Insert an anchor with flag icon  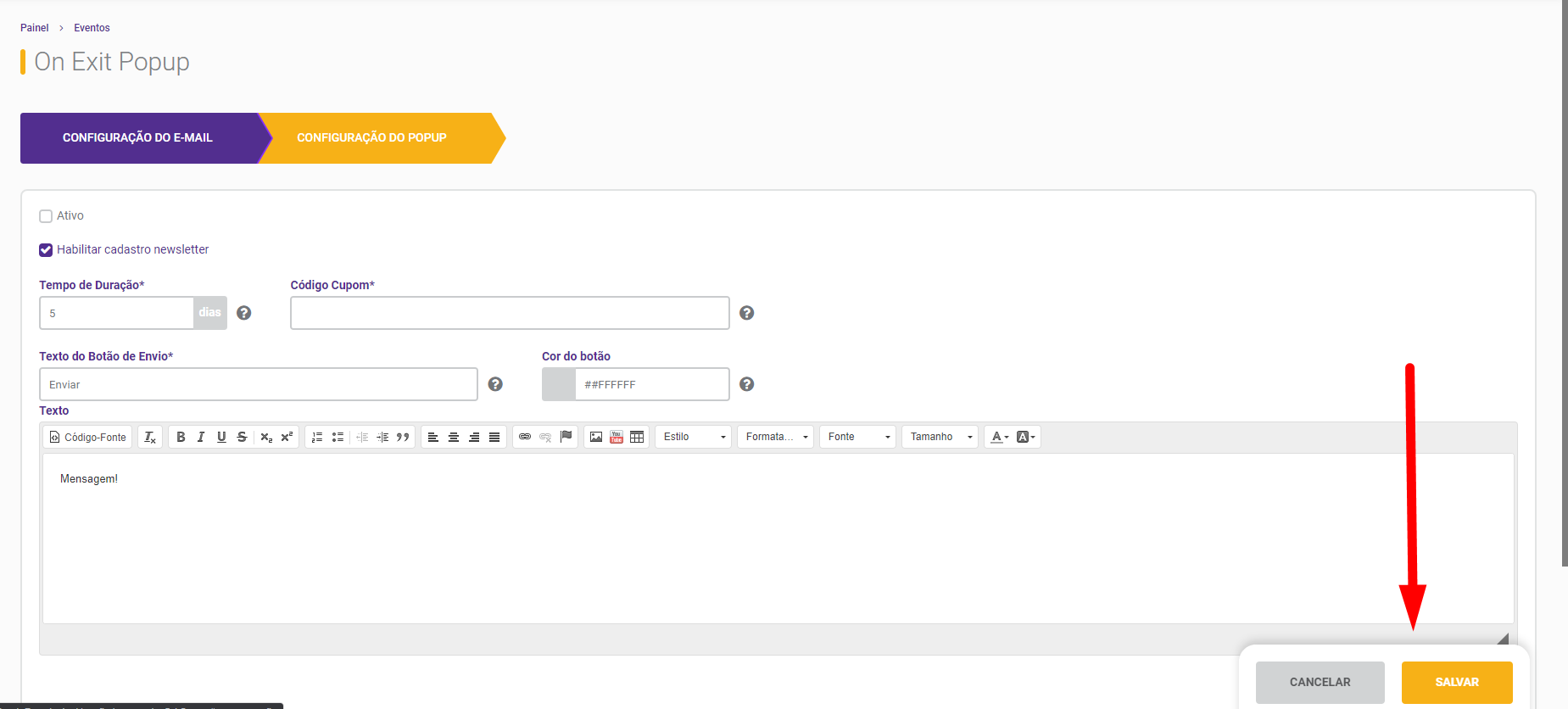pos(566,437)
